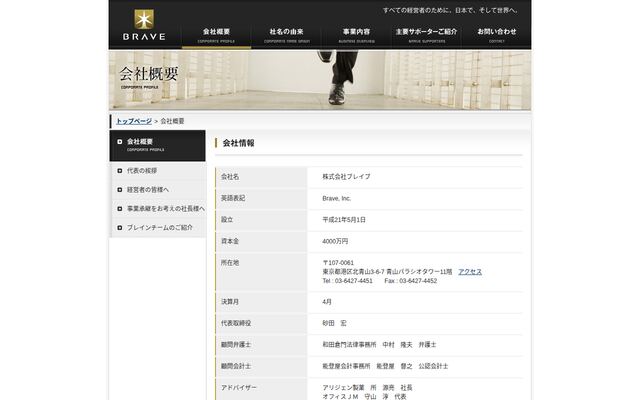Click the company name 株式会社ブレイブ
This screenshot has height=400, width=640.
pos(346,177)
